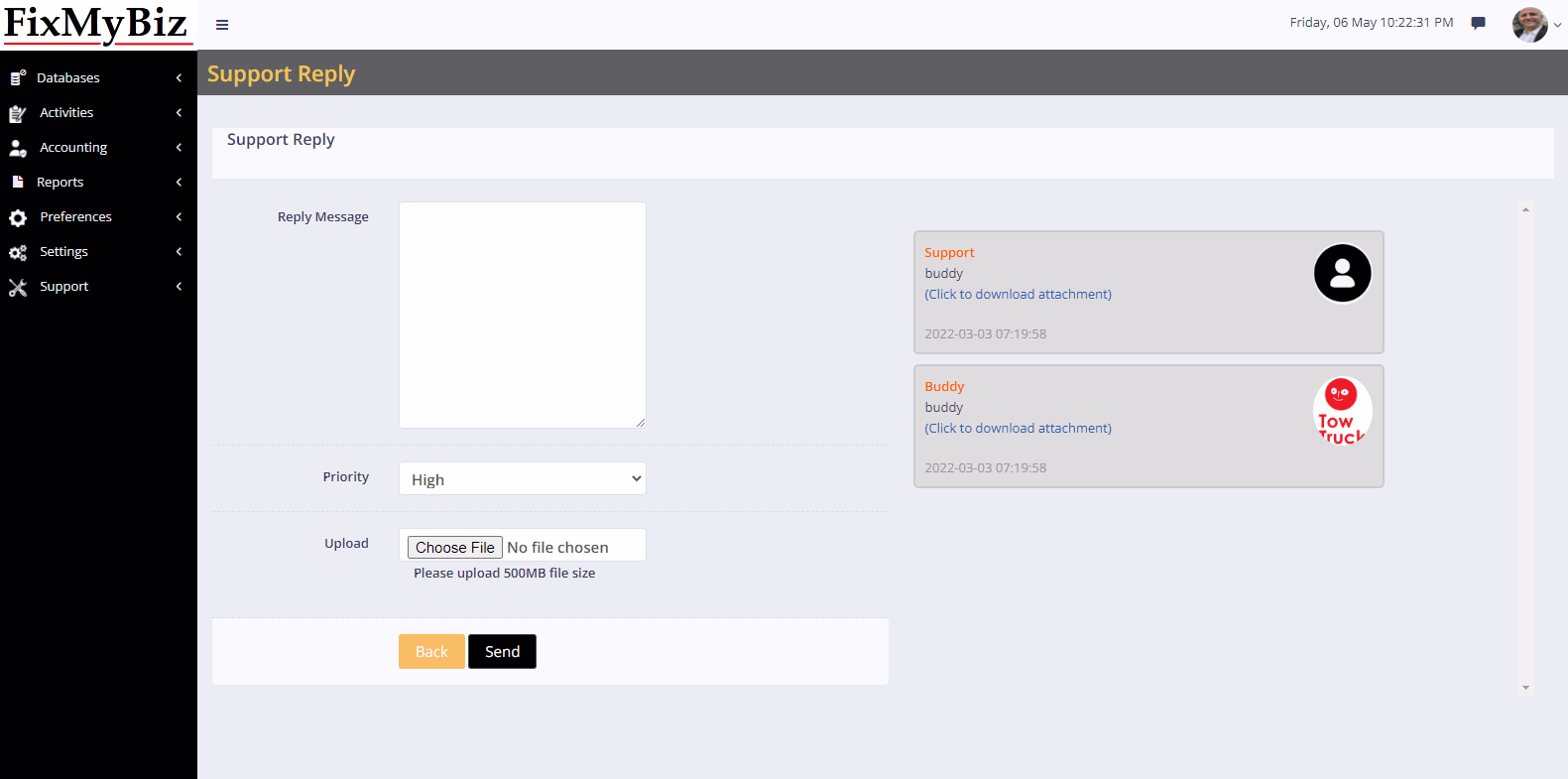Open the profile dropdown arrow beside avatar
1568x779 pixels.
1557,26
